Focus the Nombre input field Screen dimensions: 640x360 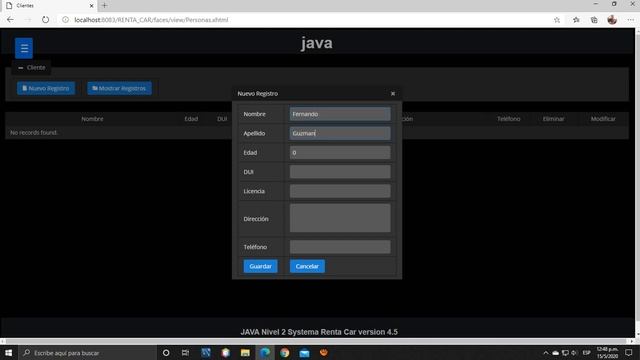coord(340,114)
